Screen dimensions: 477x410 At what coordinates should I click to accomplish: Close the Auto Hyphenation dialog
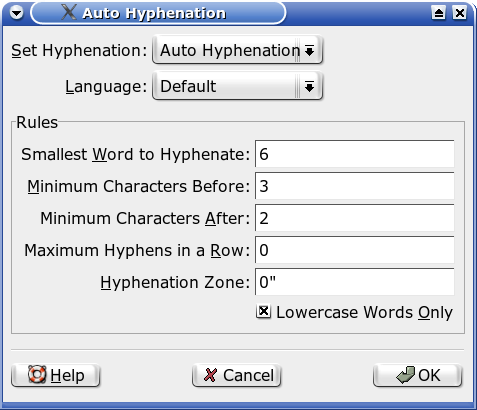[459, 13]
